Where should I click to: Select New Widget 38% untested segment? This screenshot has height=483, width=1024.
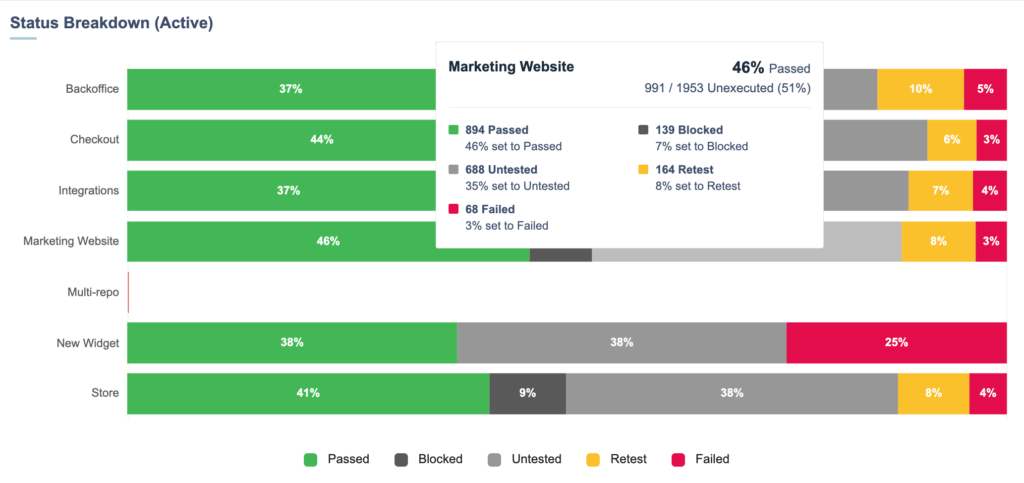coord(621,342)
